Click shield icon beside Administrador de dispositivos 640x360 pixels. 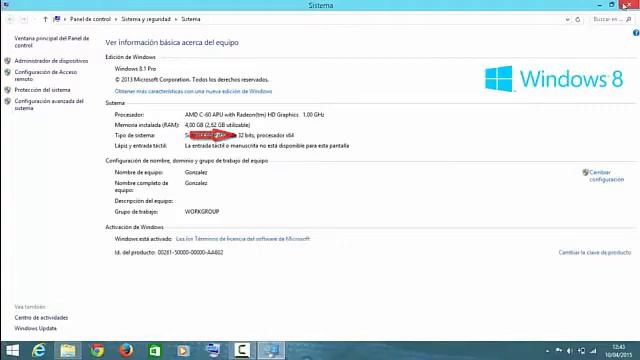tap(7, 61)
